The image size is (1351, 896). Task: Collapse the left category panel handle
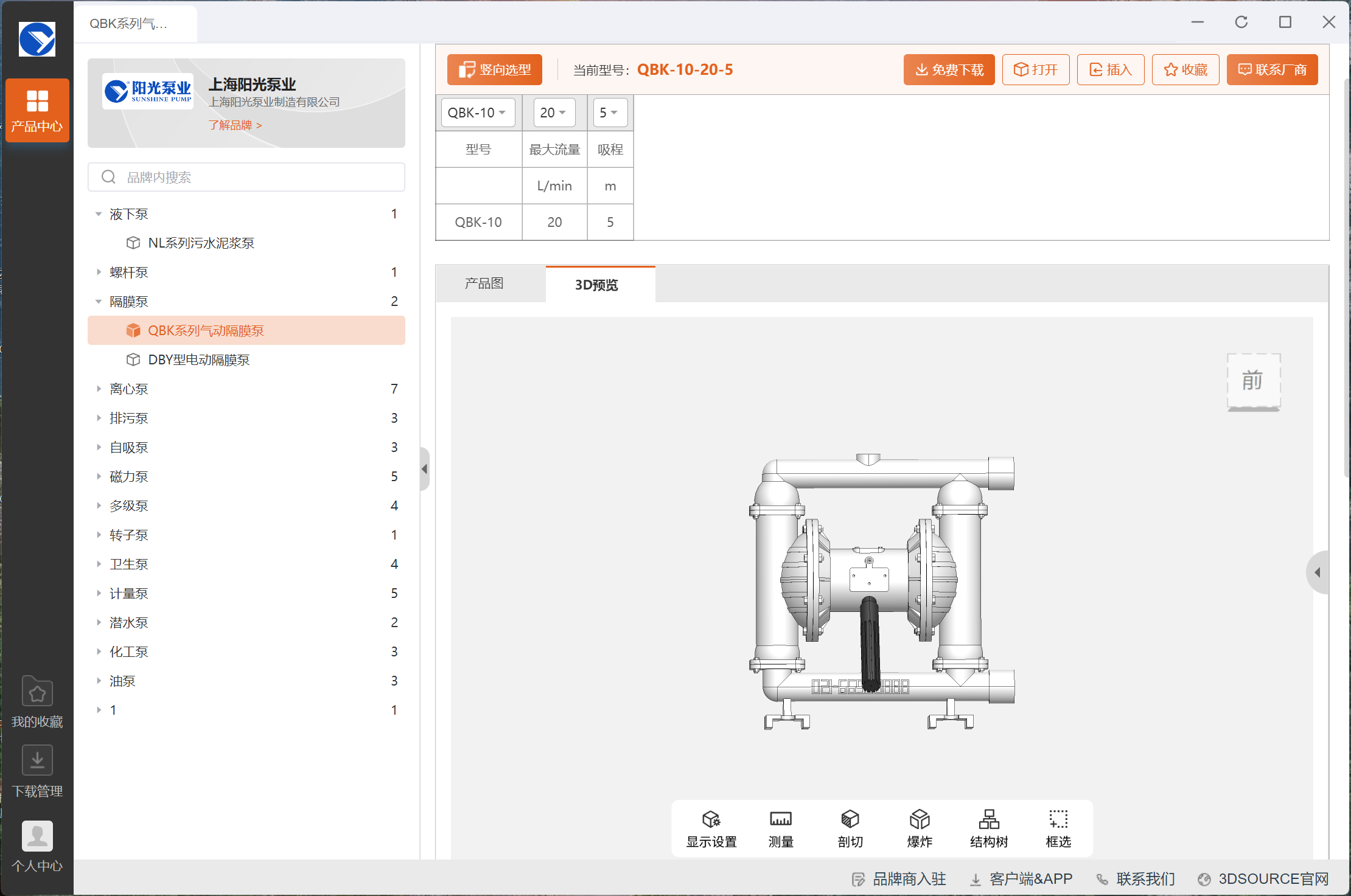pyautogui.click(x=425, y=469)
